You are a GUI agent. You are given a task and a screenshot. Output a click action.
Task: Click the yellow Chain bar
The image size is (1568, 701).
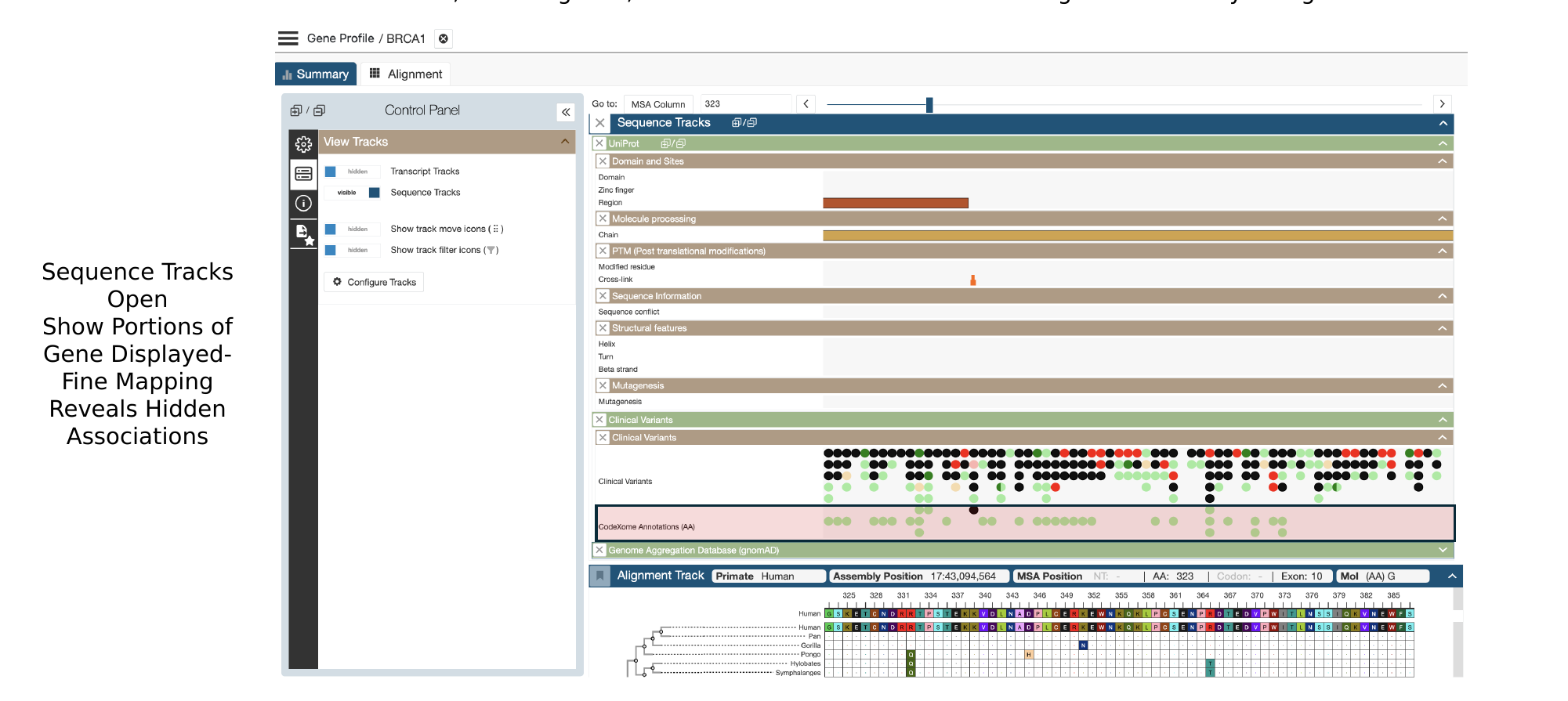point(1138,236)
